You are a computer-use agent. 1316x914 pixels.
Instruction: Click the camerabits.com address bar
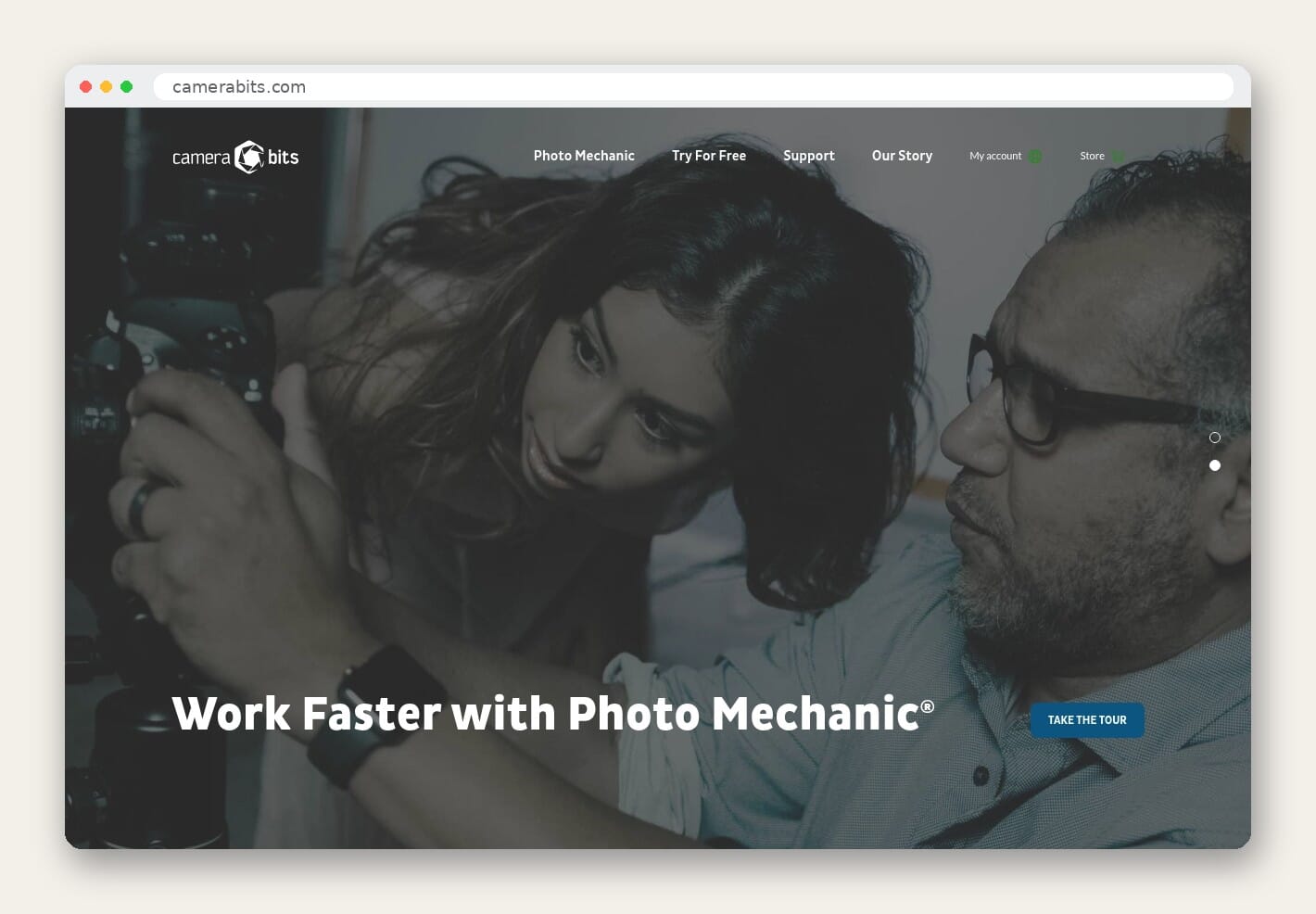click(693, 86)
